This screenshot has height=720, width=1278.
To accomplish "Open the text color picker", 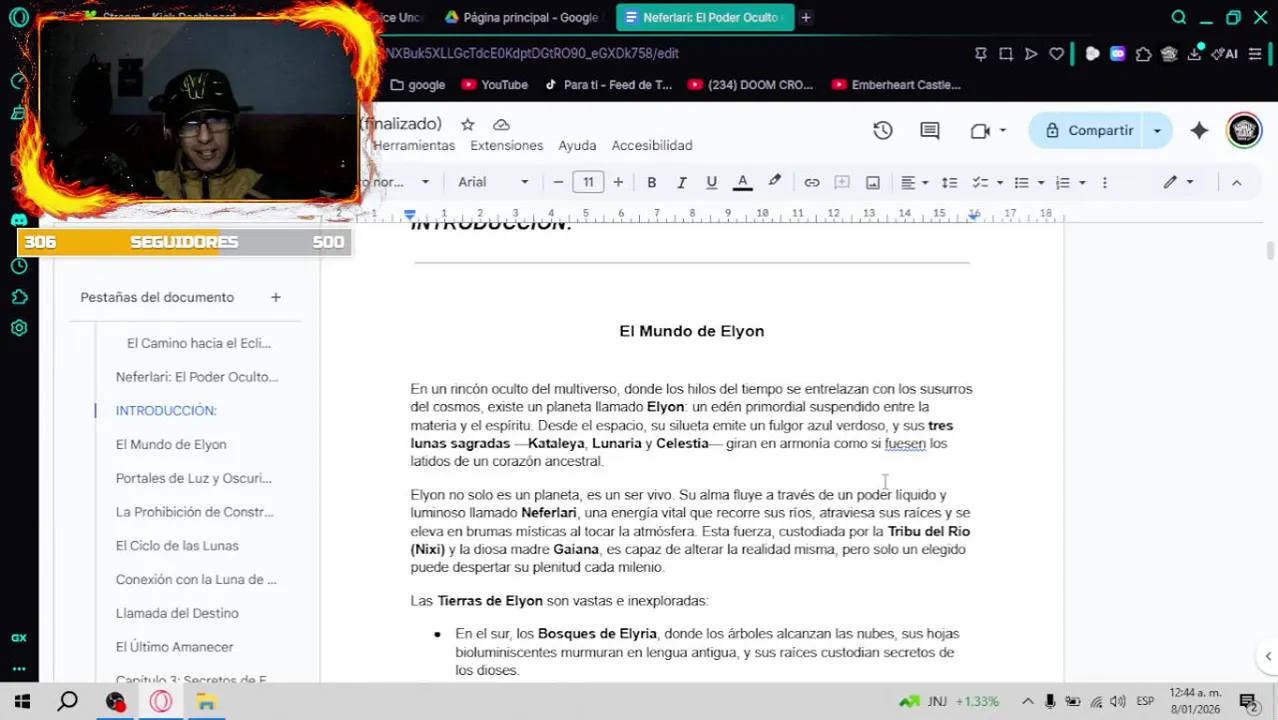I will 742,182.
